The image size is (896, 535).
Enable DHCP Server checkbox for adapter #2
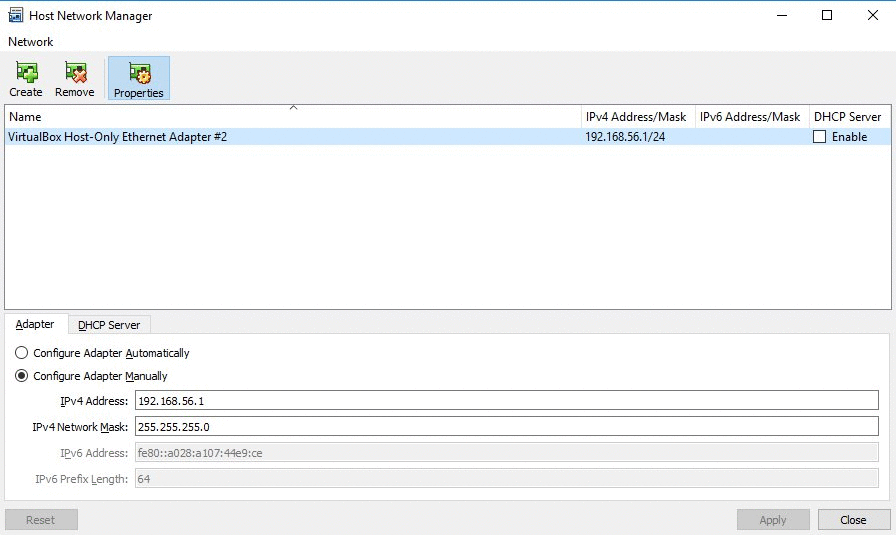click(819, 137)
